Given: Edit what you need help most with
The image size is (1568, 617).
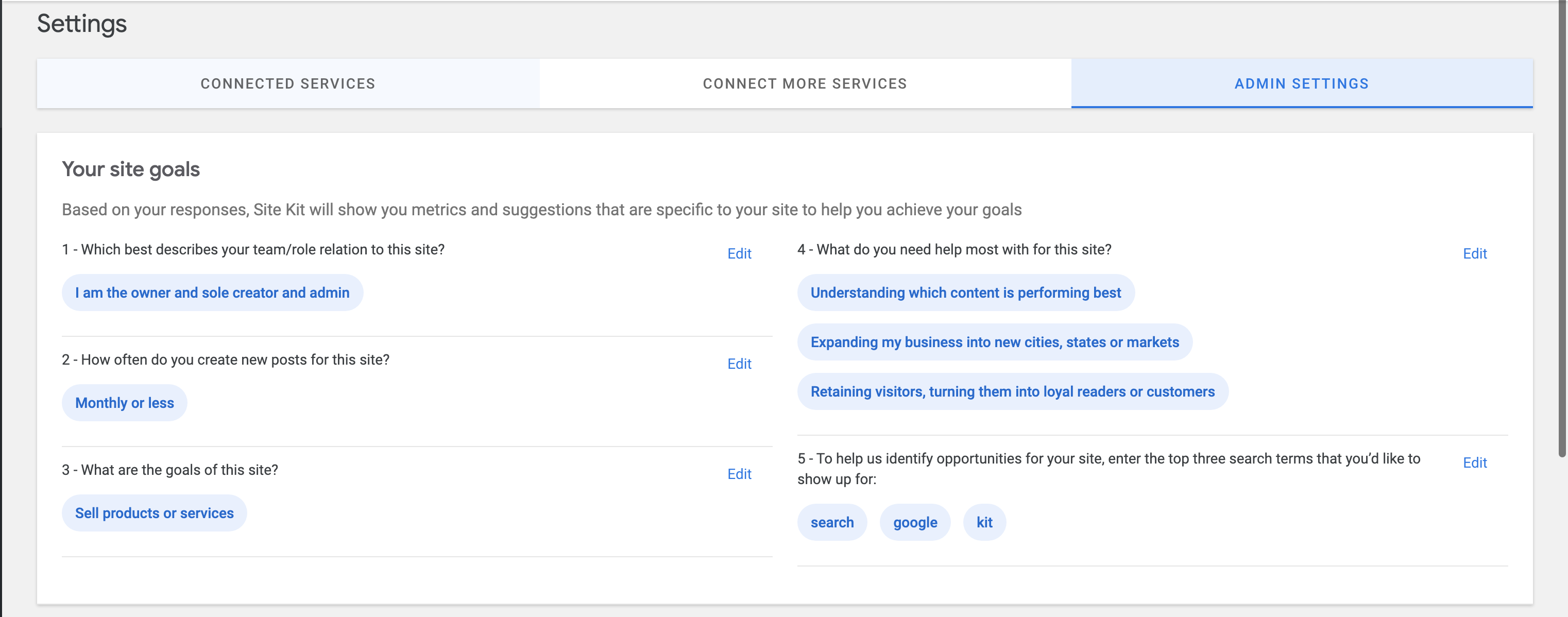Looking at the screenshot, I should (1474, 254).
